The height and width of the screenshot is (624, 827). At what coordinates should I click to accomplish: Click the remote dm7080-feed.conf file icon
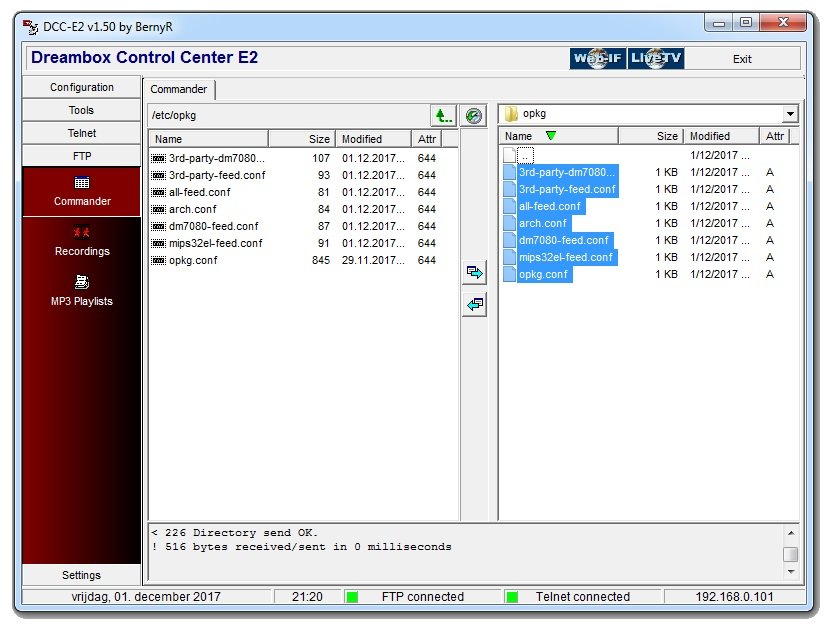point(158,226)
